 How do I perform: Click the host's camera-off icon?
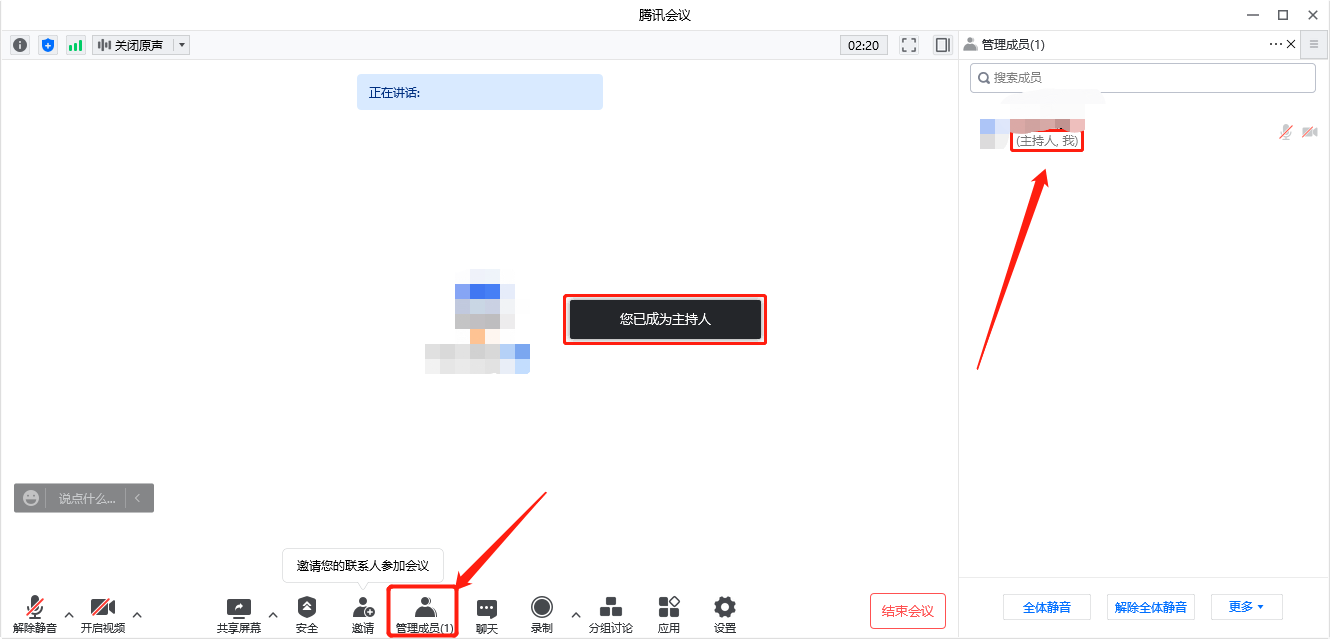1309,132
